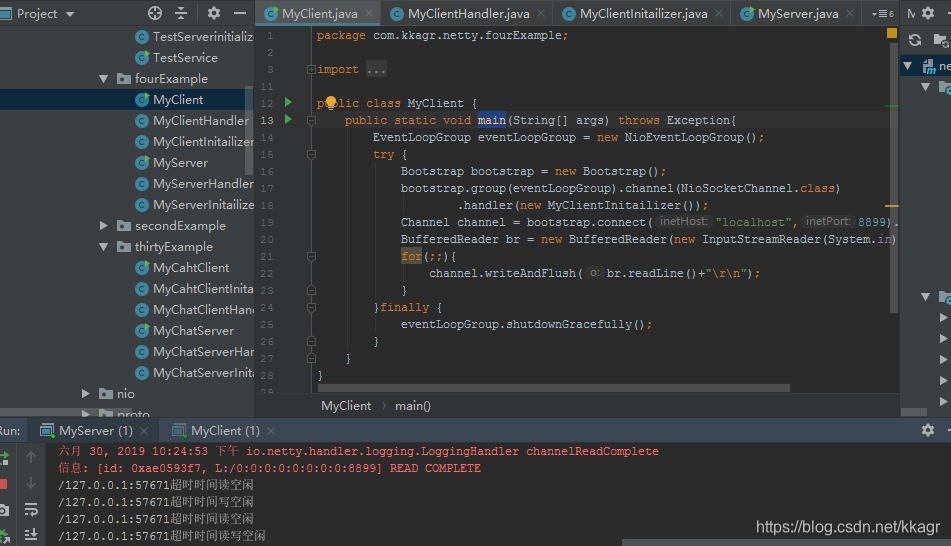Switch to MyServer.java editor tab

coord(797,13)
